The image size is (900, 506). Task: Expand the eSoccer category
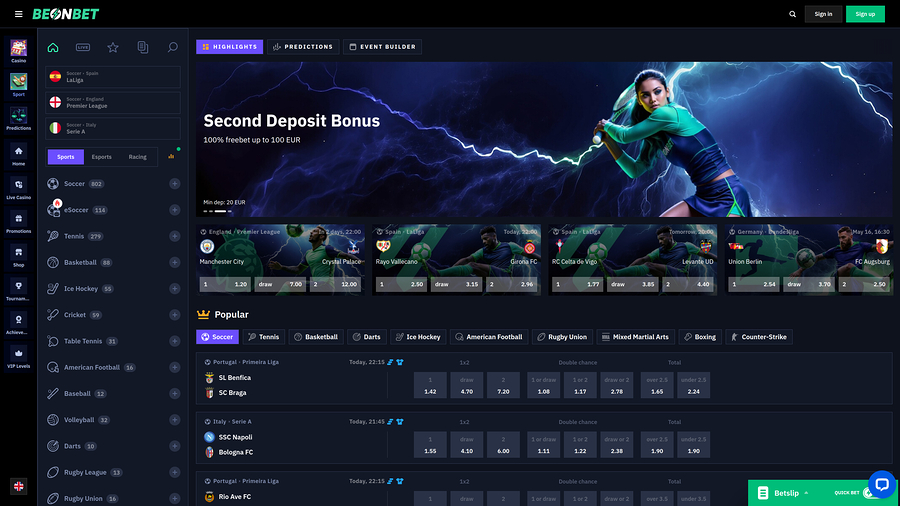pos(174,210)
